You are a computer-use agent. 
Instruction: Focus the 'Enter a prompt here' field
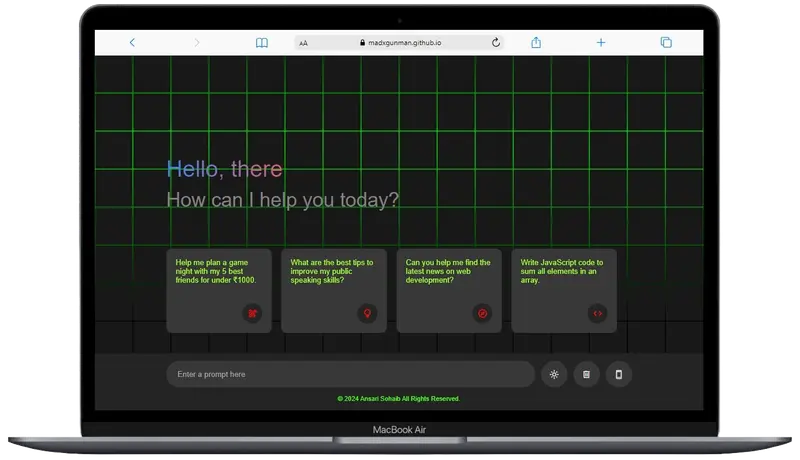351,374
